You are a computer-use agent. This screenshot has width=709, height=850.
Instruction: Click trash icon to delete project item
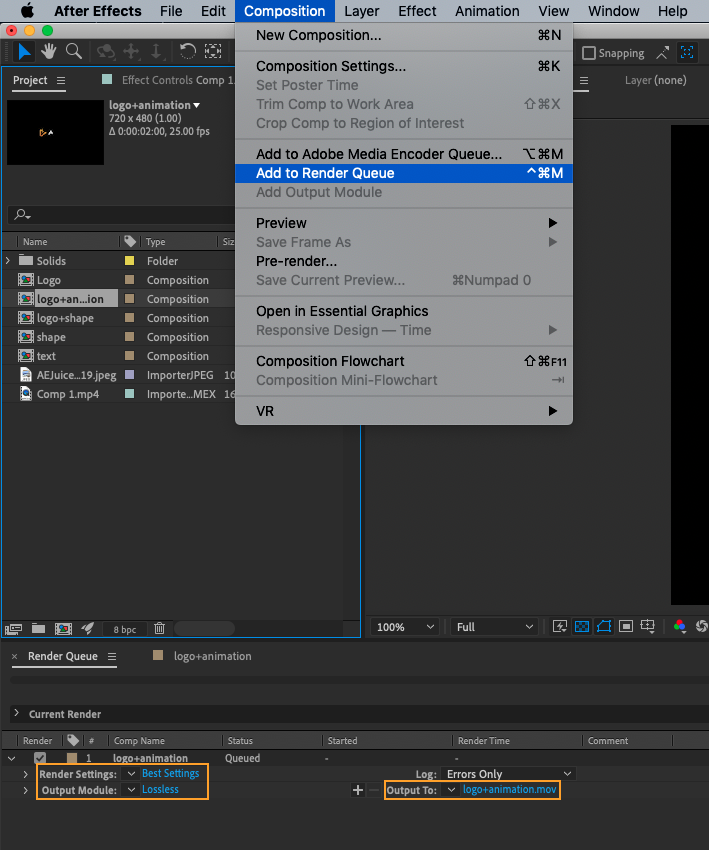[159, 628]
